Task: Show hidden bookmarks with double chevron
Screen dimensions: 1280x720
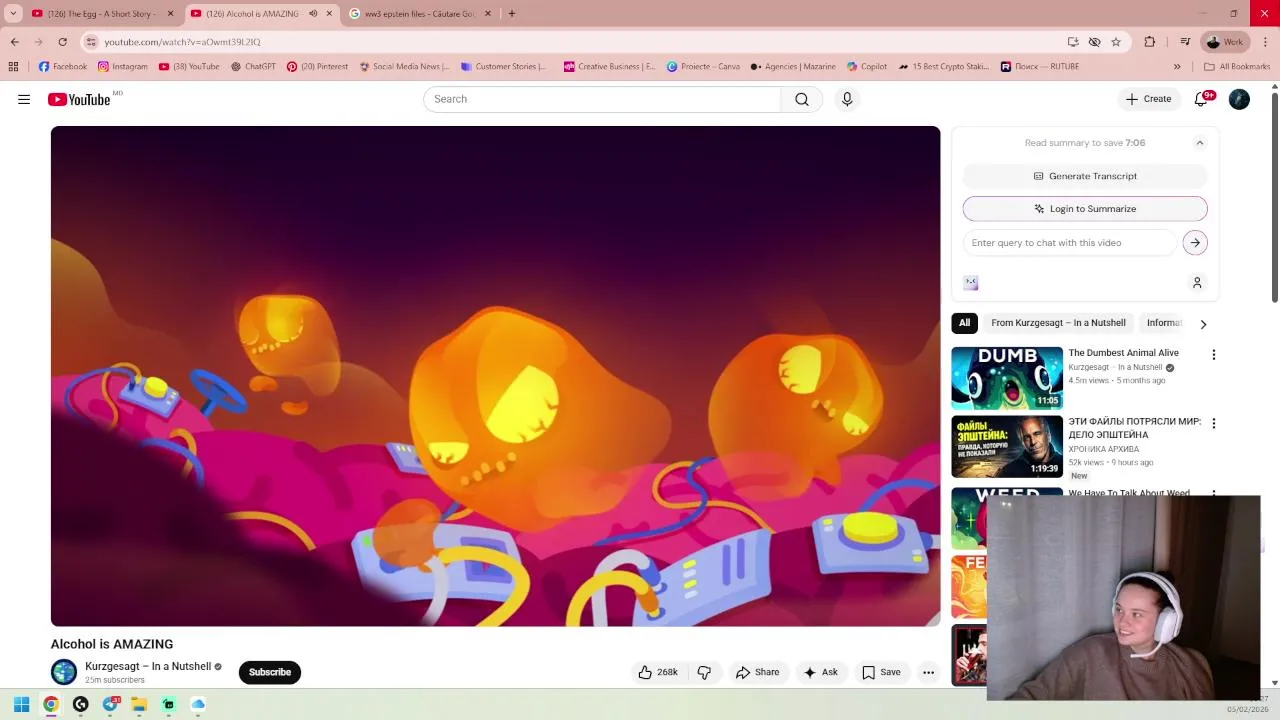Action: [x=1177, y=67]
